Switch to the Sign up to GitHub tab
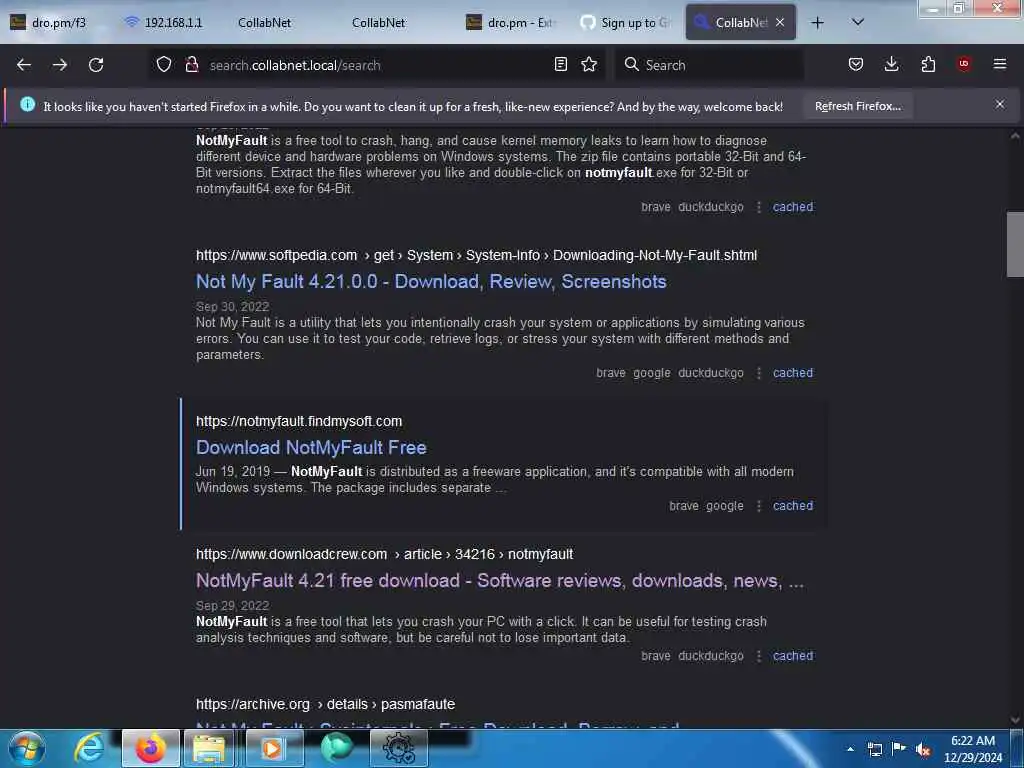1024x768 pixels. [626, 22]
